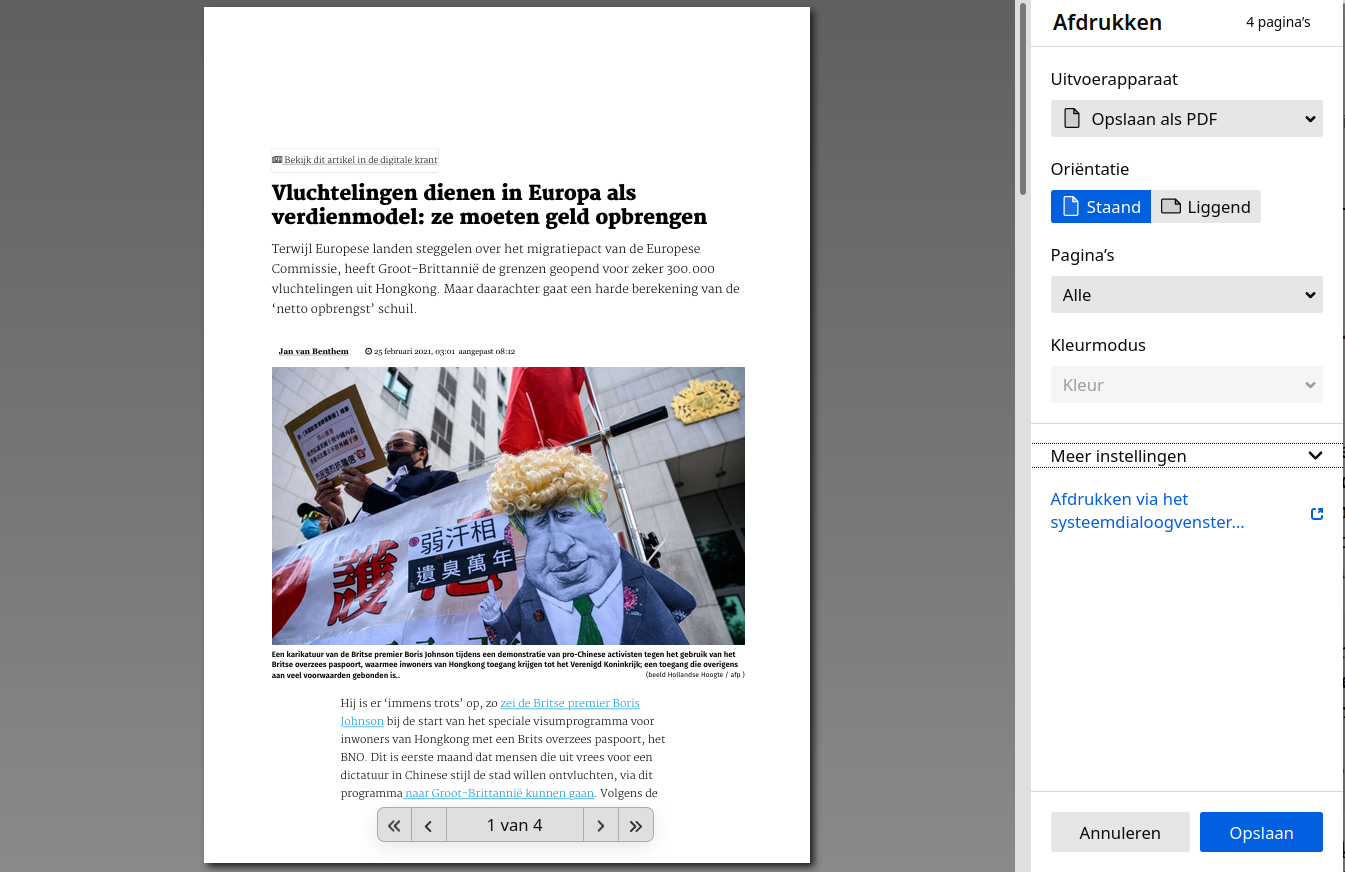Viewport: 1345px width, 872px height.
Task: Click the page number field '1 van 4'
Action: click(x=514, y=825)
